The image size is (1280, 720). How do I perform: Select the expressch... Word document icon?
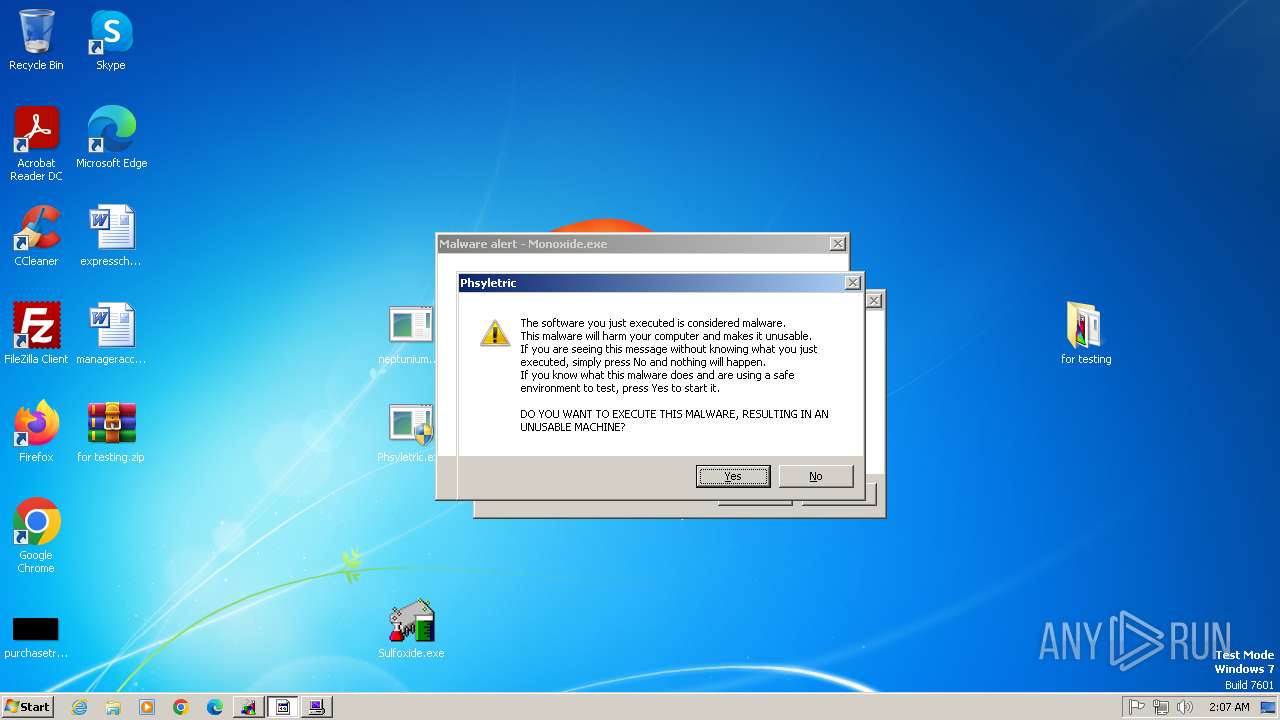pos(111,236)
